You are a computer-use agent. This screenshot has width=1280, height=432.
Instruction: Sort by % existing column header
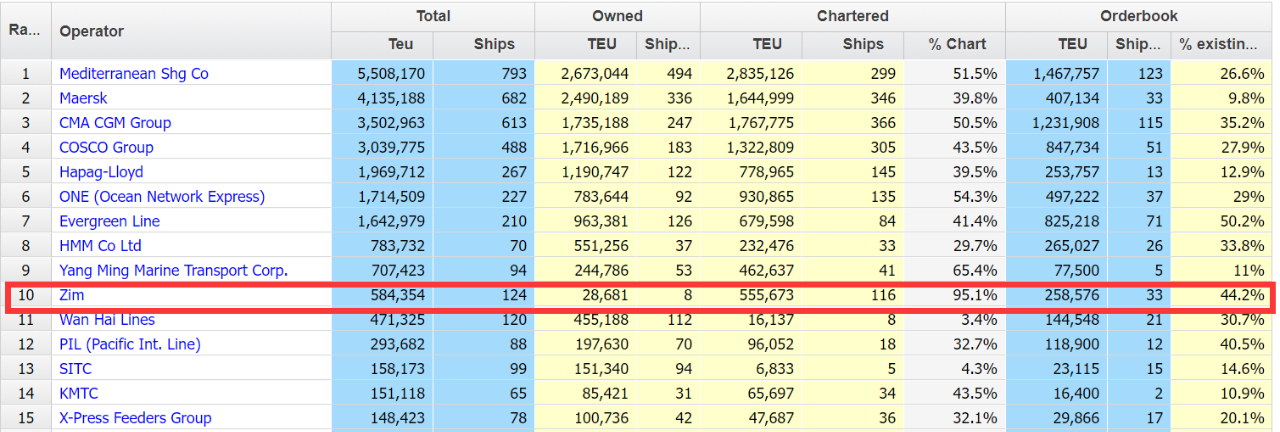coord(1222,45)
